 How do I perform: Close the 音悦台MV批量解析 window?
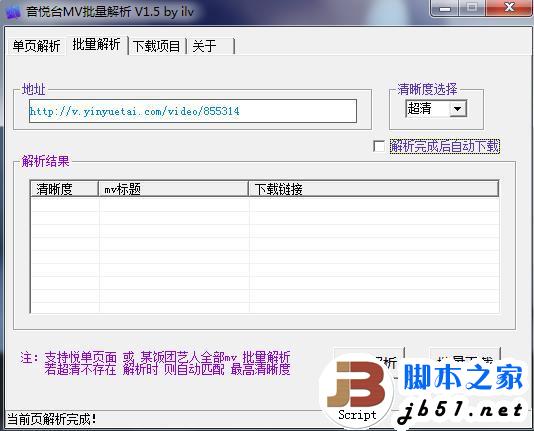click(x=509, y=8)
